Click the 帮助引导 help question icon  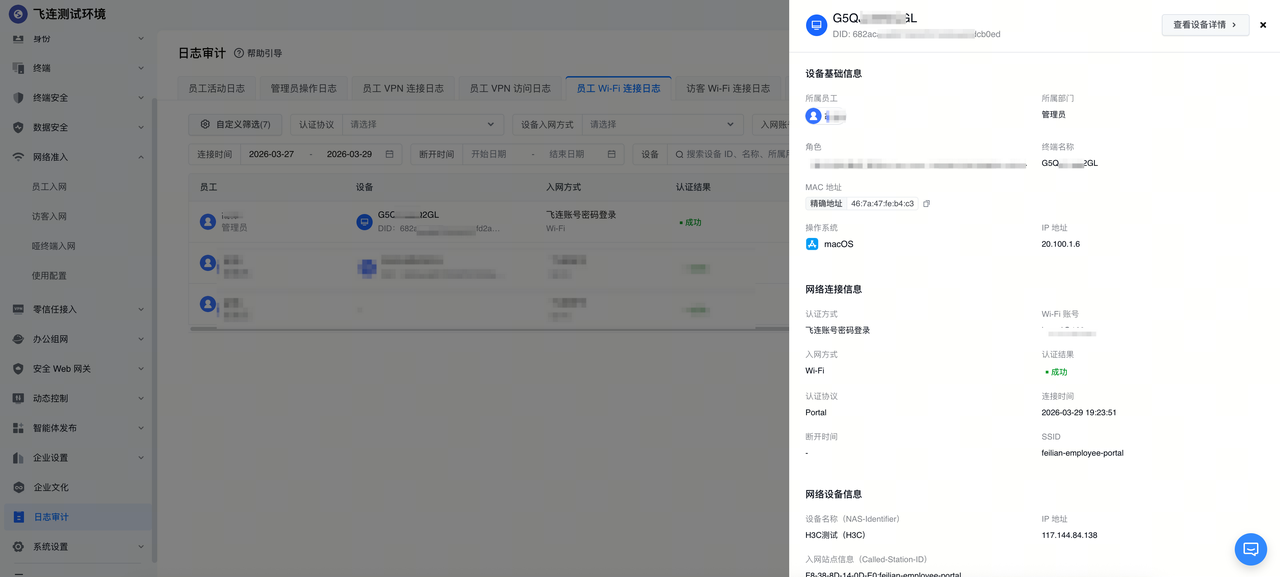click(238, 53)
